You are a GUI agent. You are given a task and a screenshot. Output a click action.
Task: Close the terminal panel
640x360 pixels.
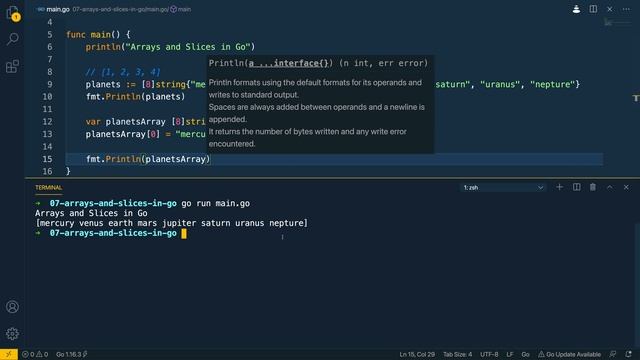[626, 187]
